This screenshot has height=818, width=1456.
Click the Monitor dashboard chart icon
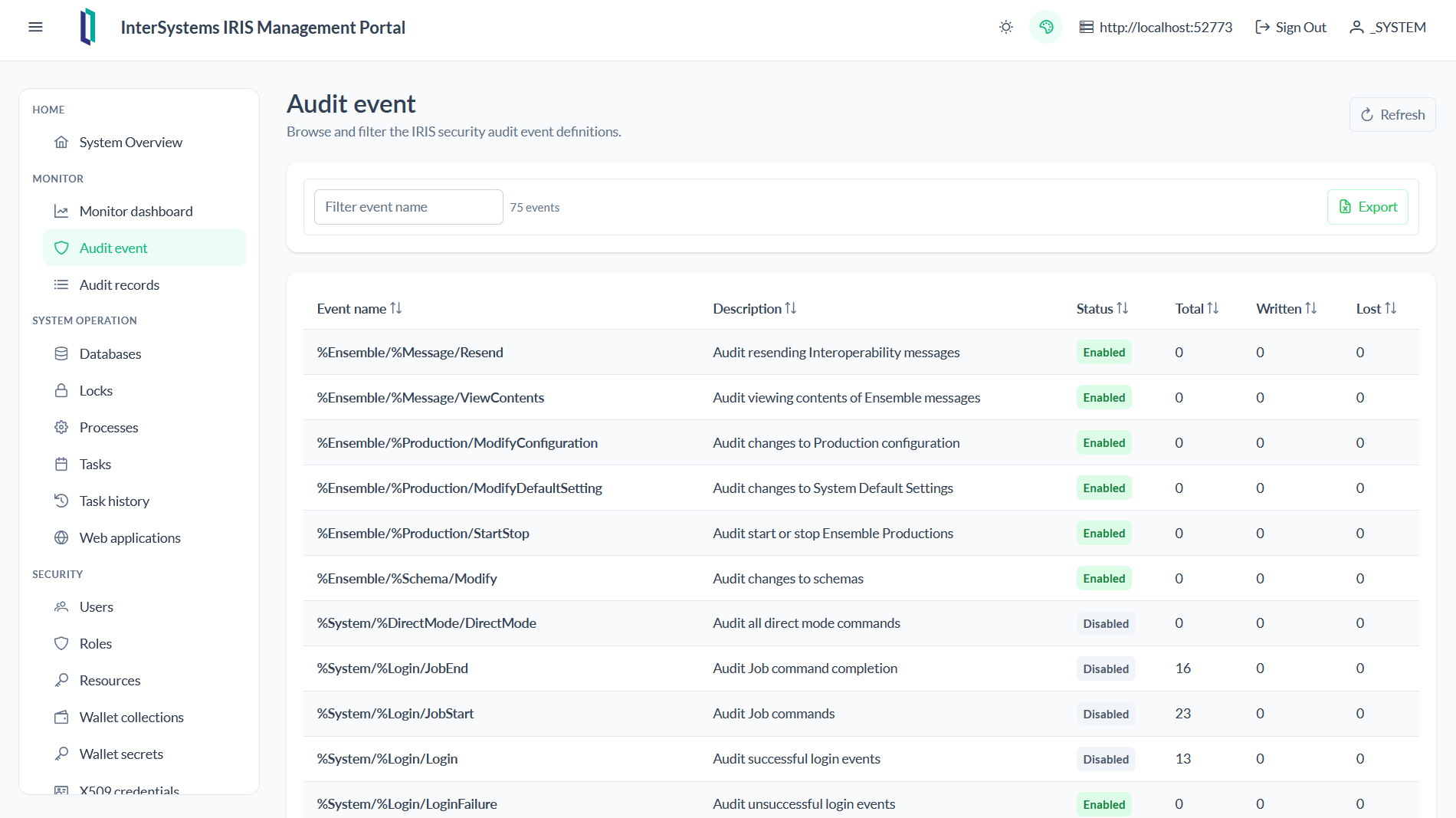pos(61,212)
